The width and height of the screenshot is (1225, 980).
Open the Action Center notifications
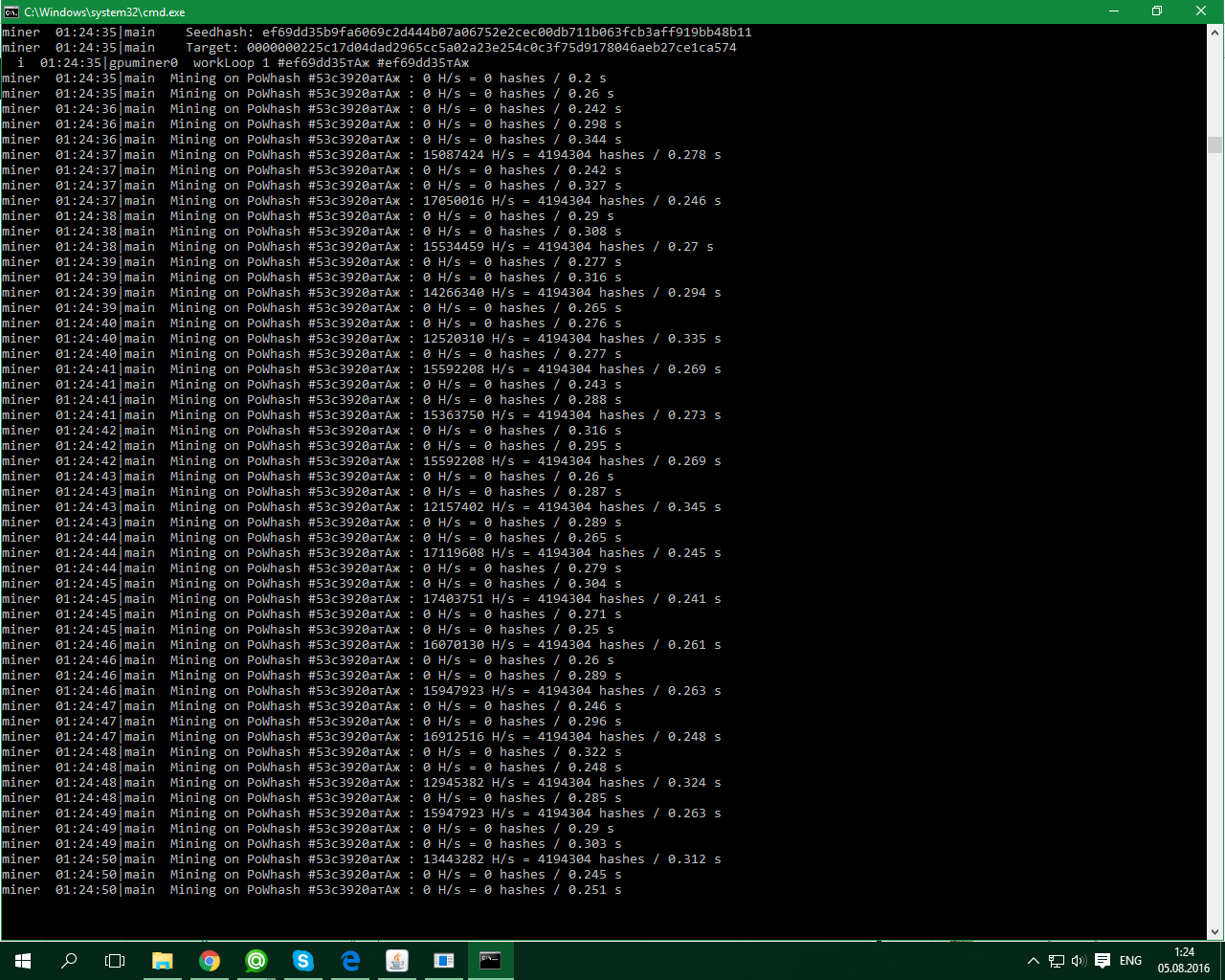tap(1102, 961)
